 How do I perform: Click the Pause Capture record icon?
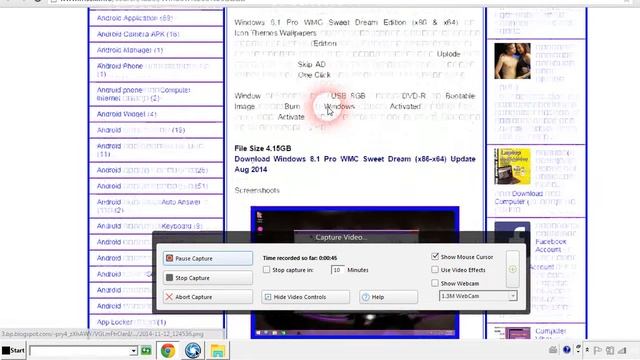click(x=169, y=258)
